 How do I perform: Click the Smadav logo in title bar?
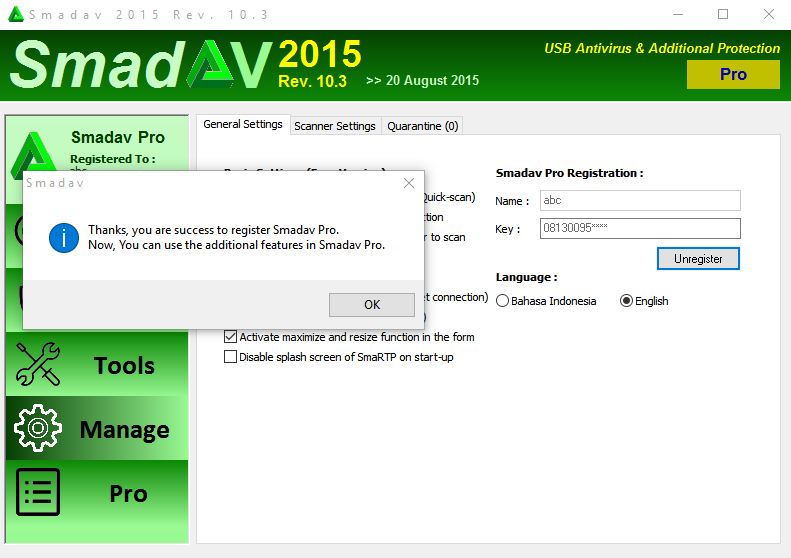[16, 14]
